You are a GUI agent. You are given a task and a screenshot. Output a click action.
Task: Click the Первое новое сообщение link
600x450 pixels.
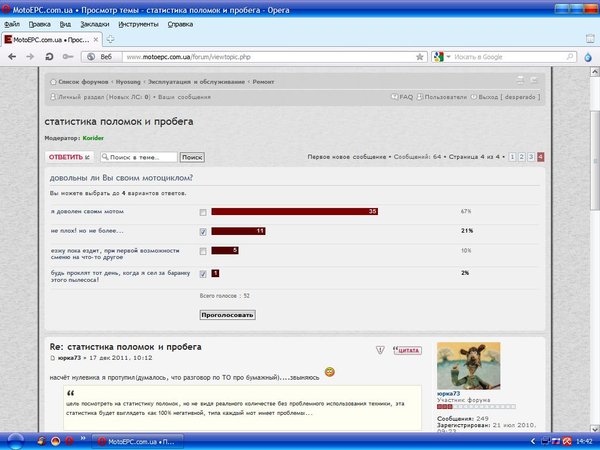coord(347,157)
